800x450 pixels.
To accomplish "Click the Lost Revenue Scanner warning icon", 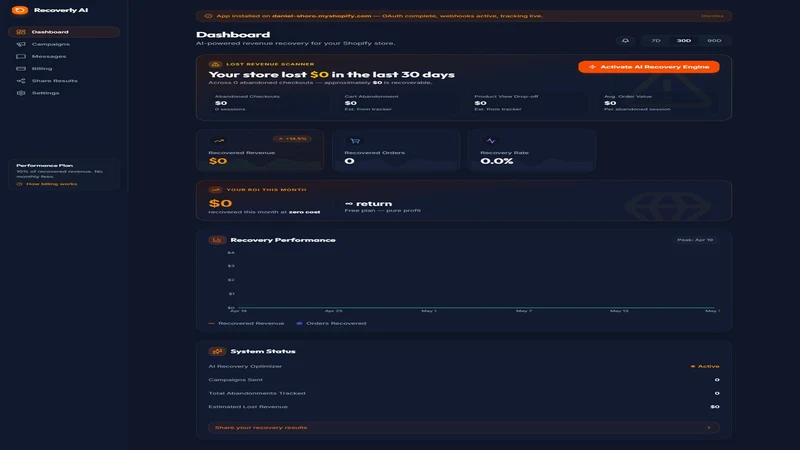I will point(215,64).
